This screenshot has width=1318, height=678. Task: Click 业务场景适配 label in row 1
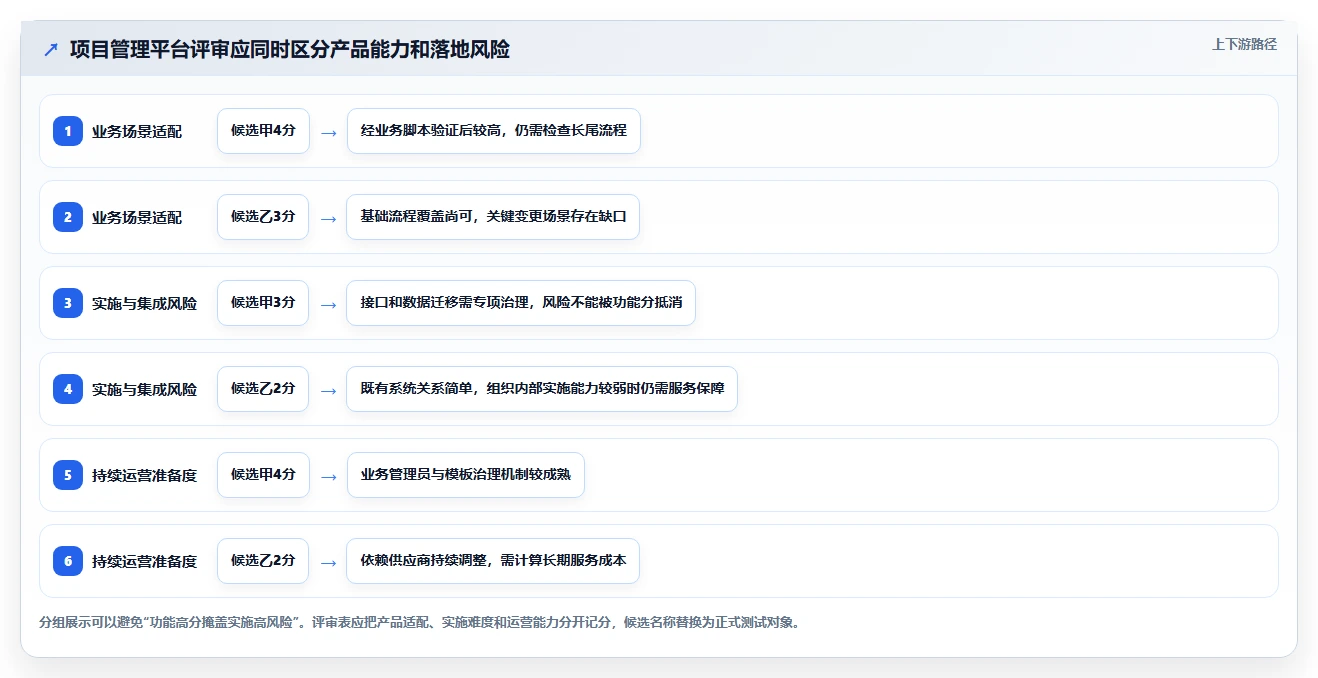137,131
